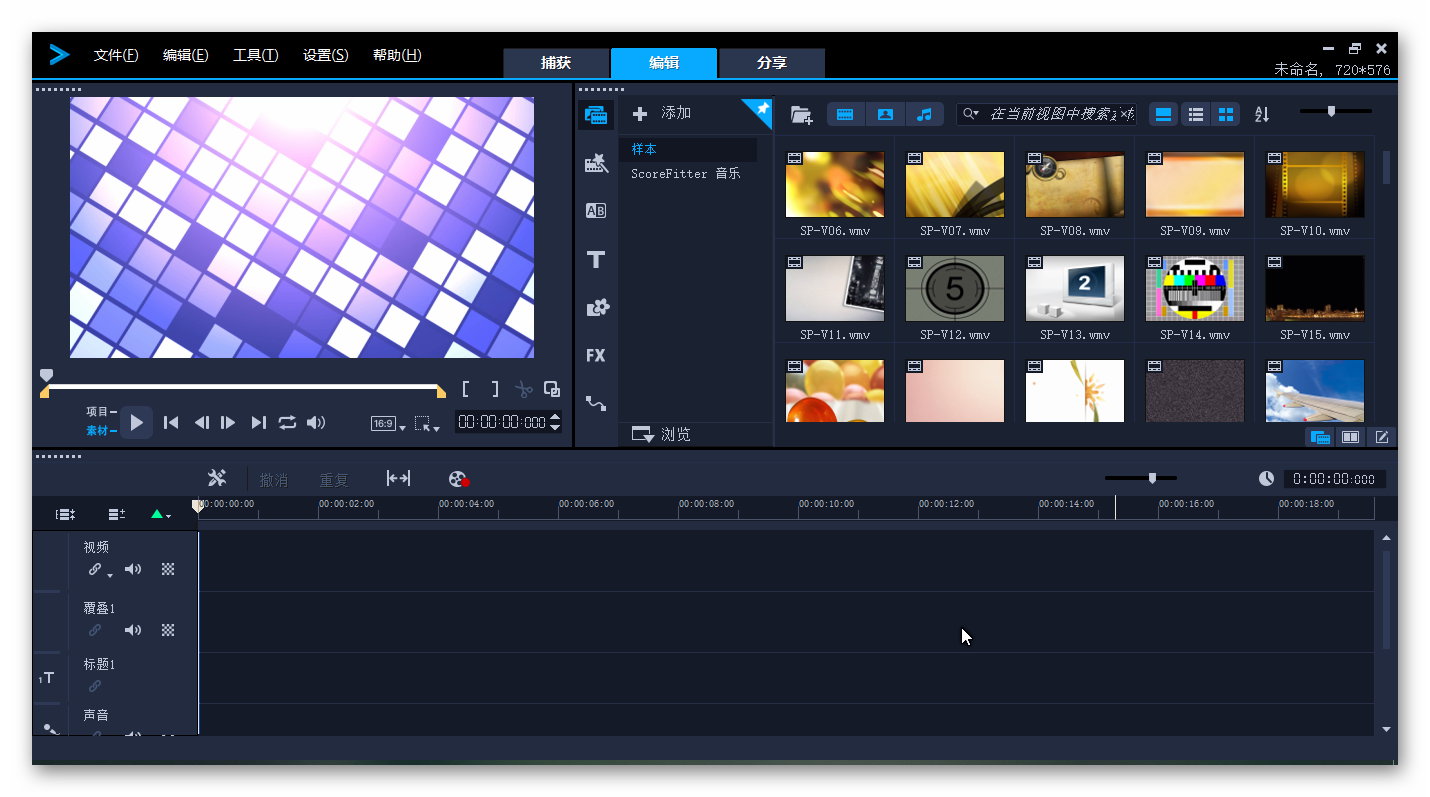
Task: Open the 编辑(E) menu
Action: click(186, 55)
